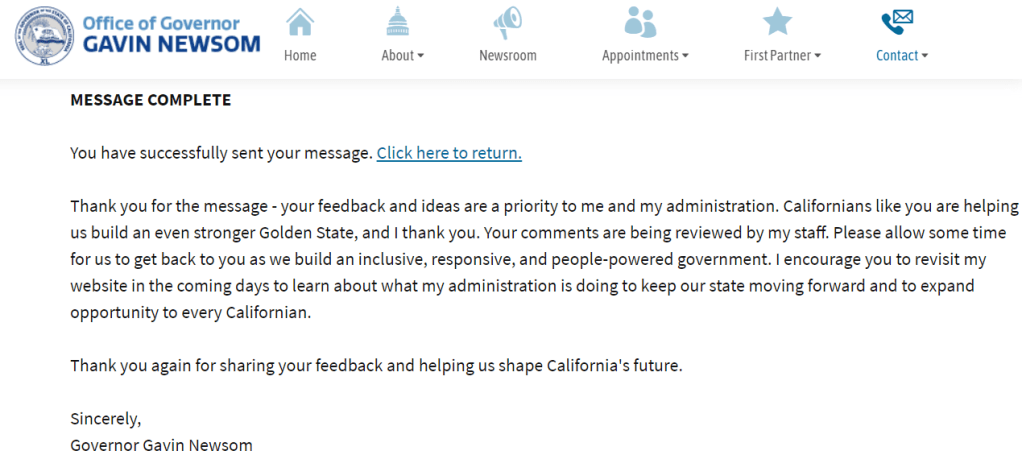Click the megaphone Newsroom icon

507,22
